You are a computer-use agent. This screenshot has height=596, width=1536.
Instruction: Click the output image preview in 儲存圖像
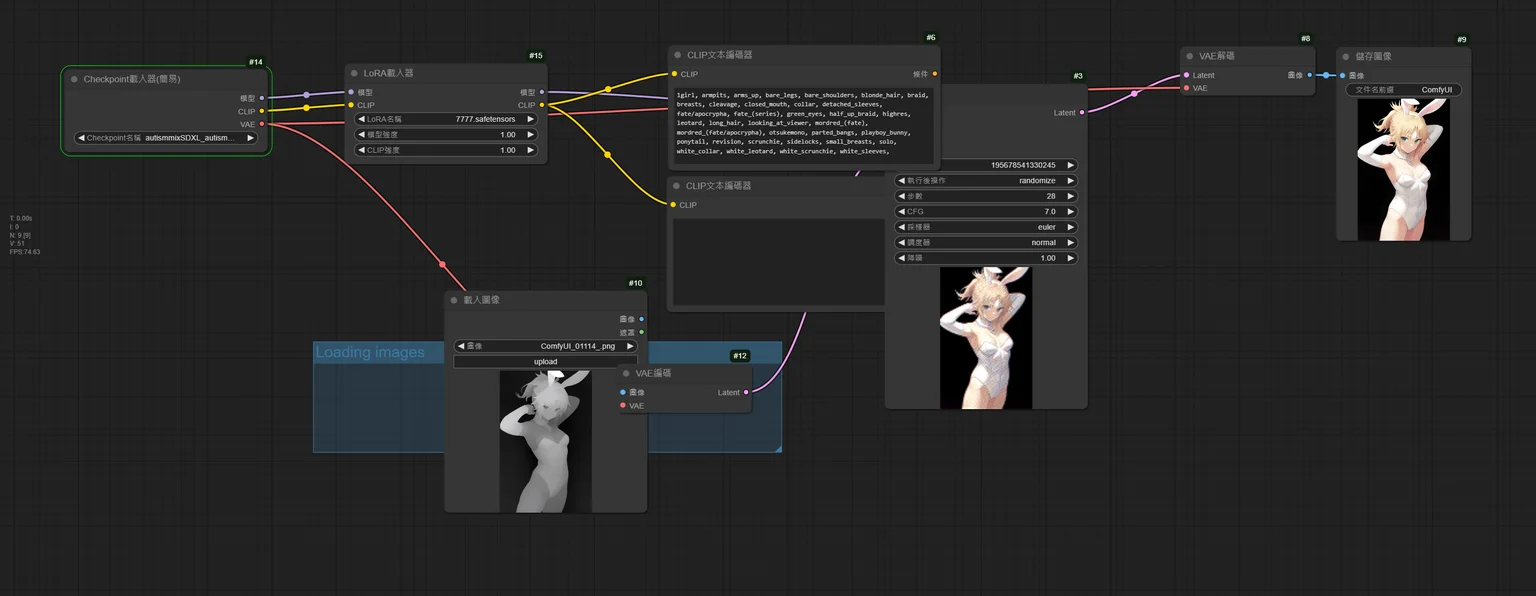point(1403,169)
